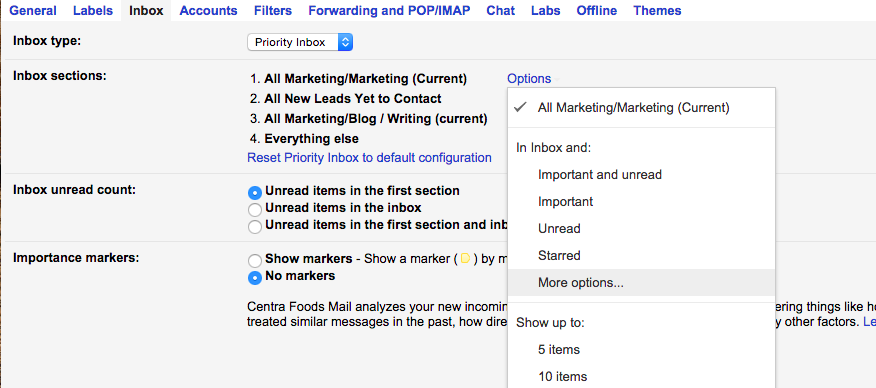
Task: Open the General settings tab
Action: [x=32, y=11]
